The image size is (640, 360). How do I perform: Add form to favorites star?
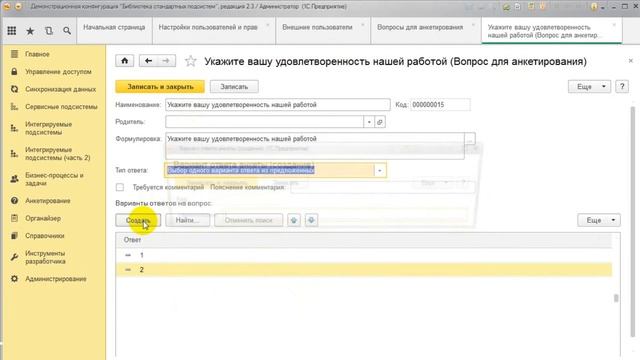tap(190, 61)
